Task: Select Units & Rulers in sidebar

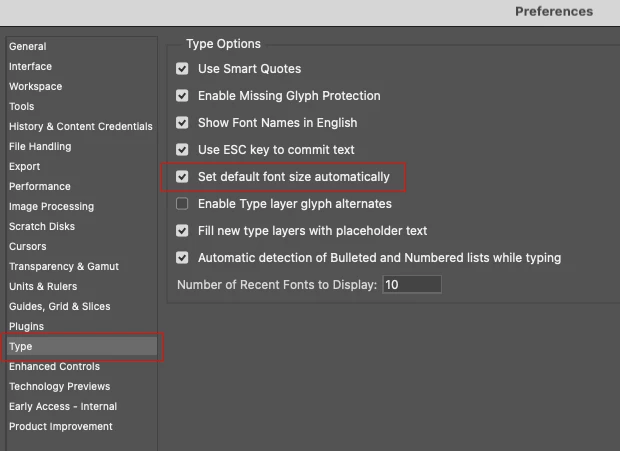Action: (x=43, y=286)
